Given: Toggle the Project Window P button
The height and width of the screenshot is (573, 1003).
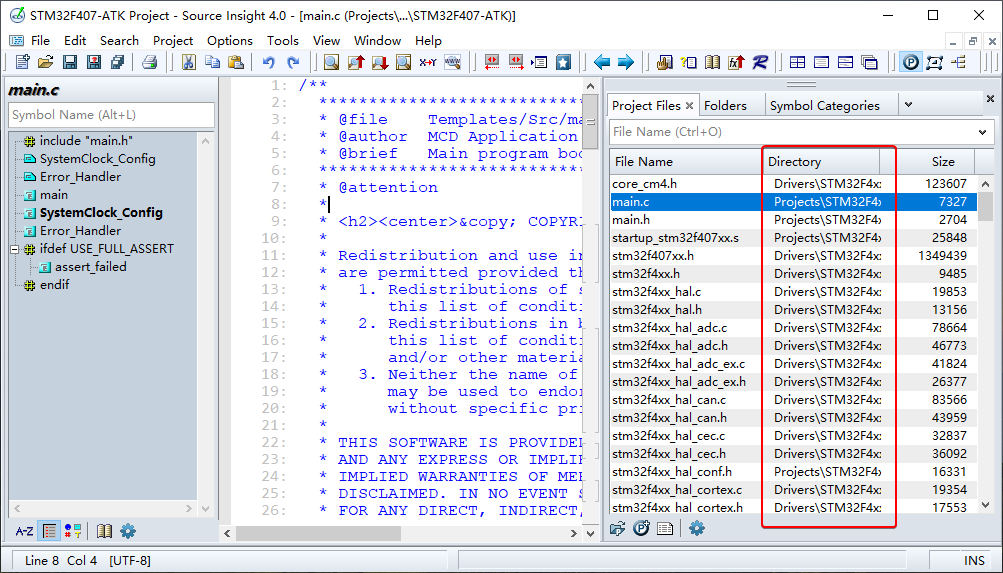Looking at the screenshot, I should click(x=910, y=62).
